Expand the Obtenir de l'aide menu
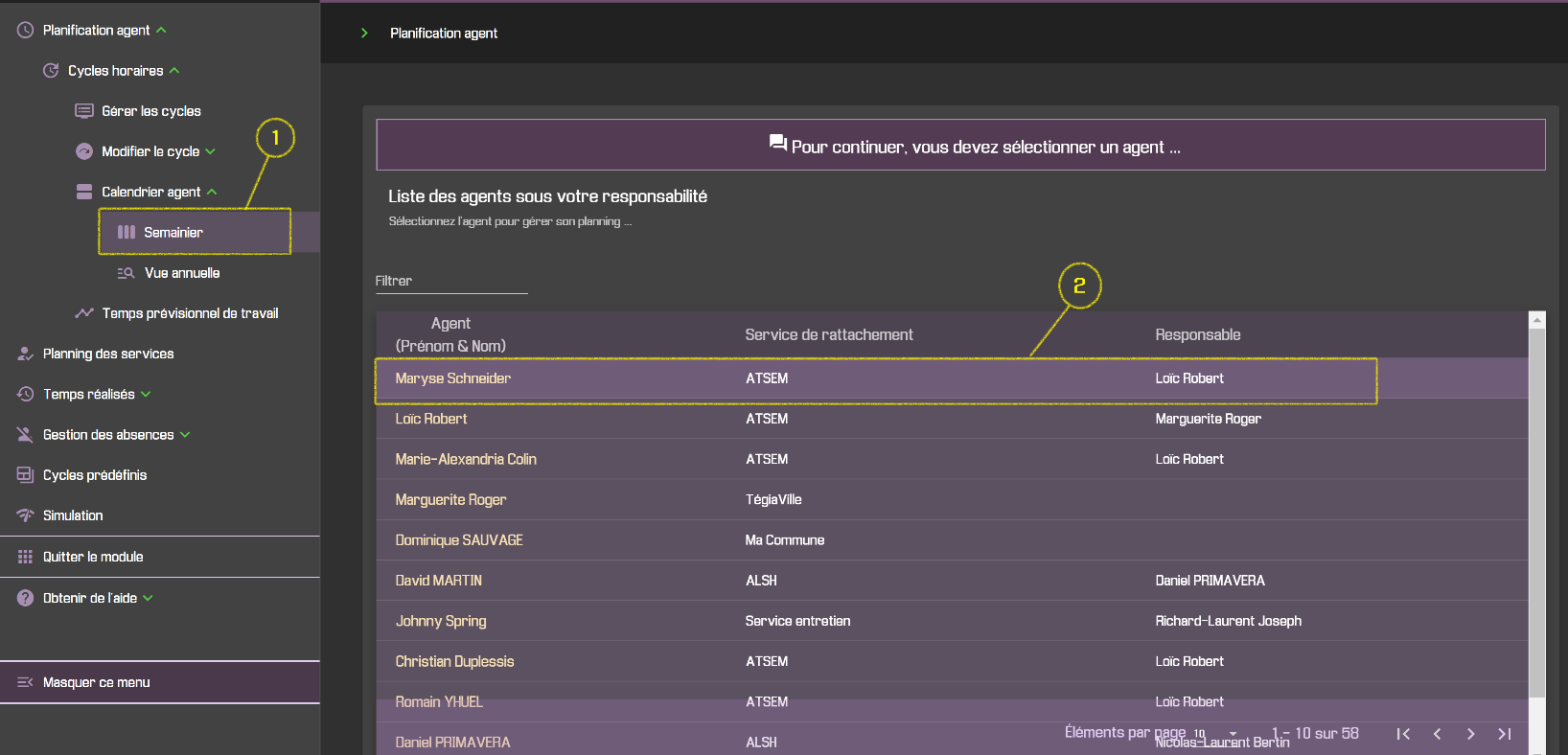Image resolution: width=1568 pixels, height=755 pixels. (148, 598)
